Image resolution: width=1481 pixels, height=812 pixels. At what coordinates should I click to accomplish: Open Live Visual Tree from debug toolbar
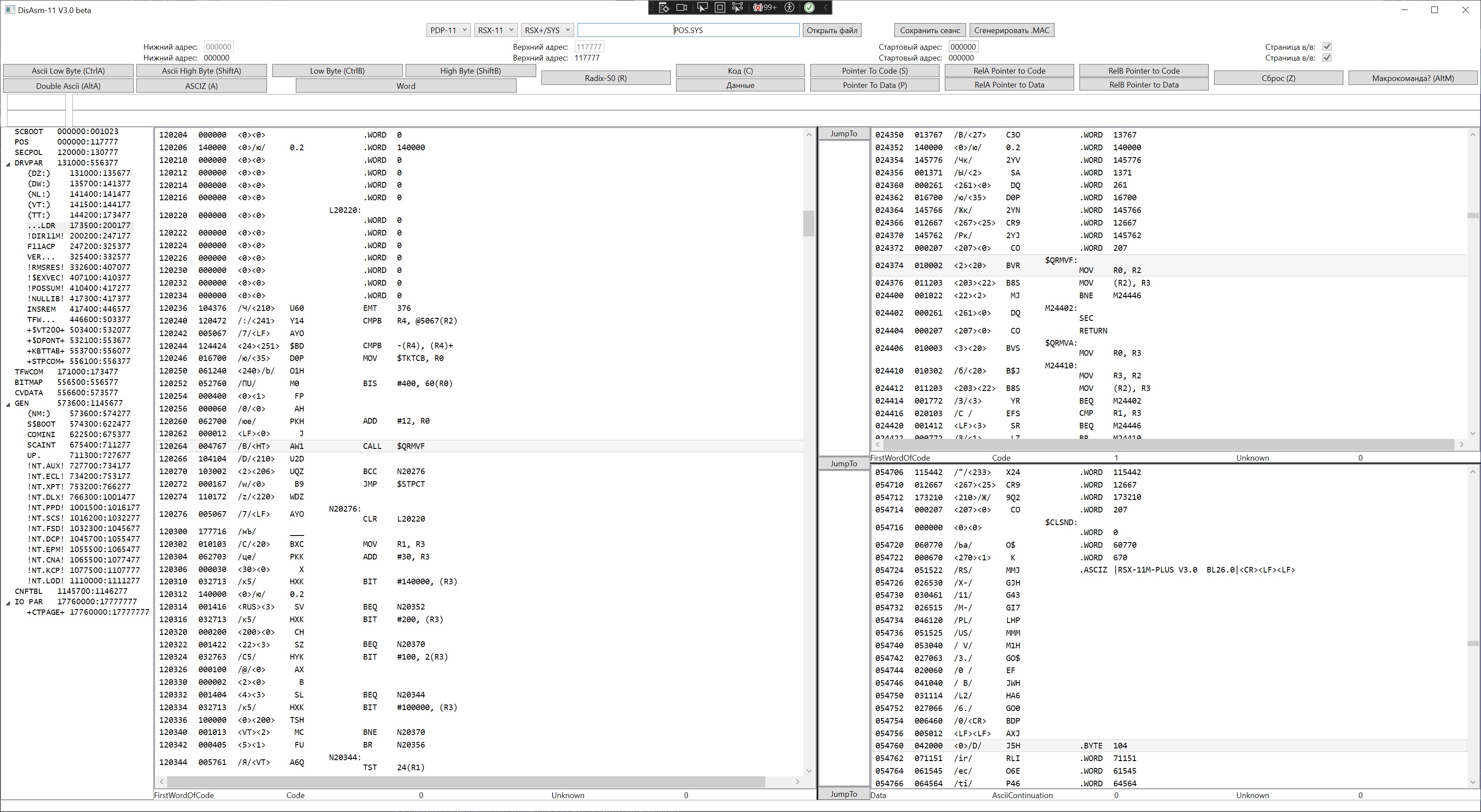point(664,7)
